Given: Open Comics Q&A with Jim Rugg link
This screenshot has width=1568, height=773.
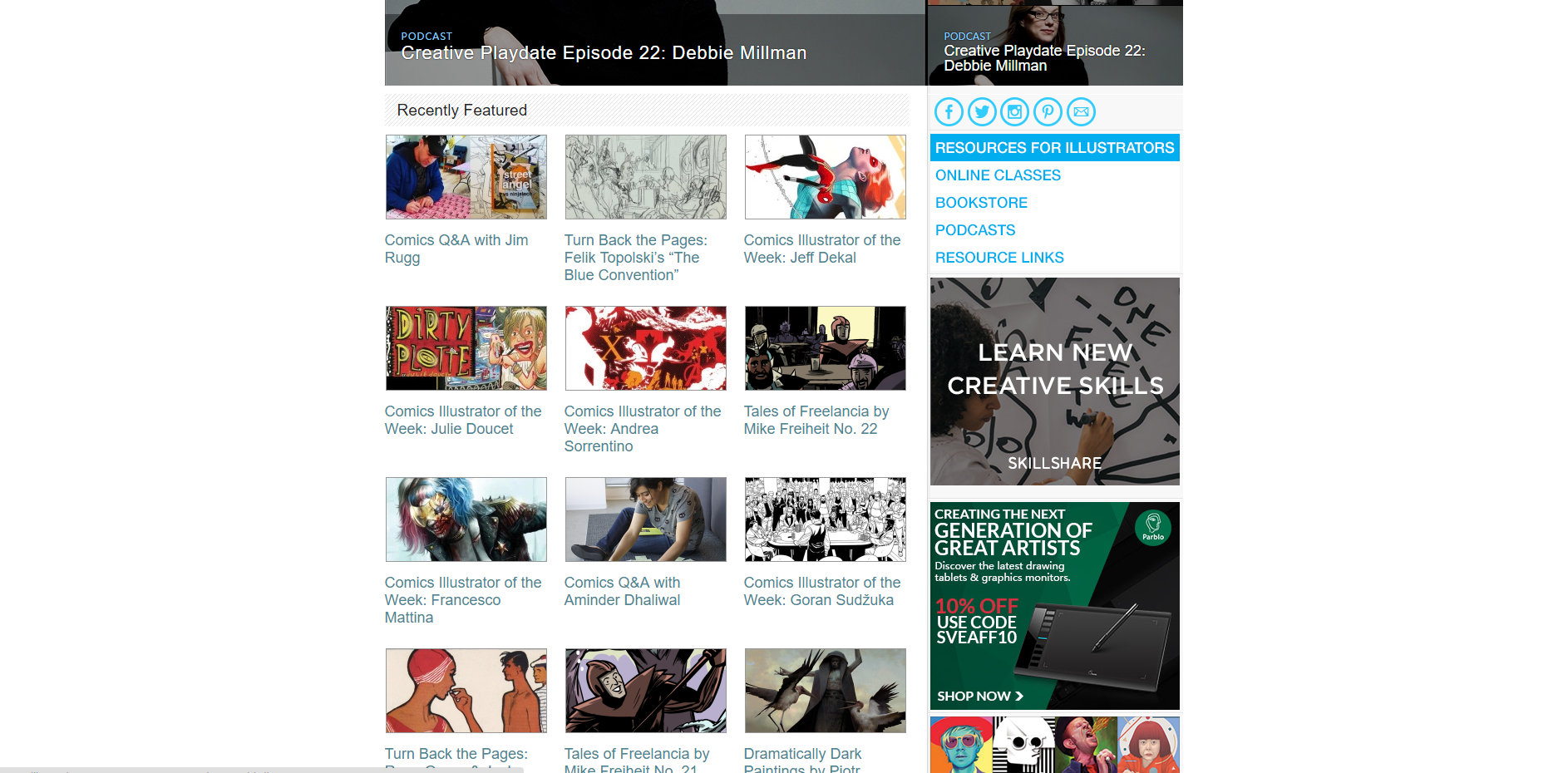Looking at the screenshot, I should click(x=456, y=249).
